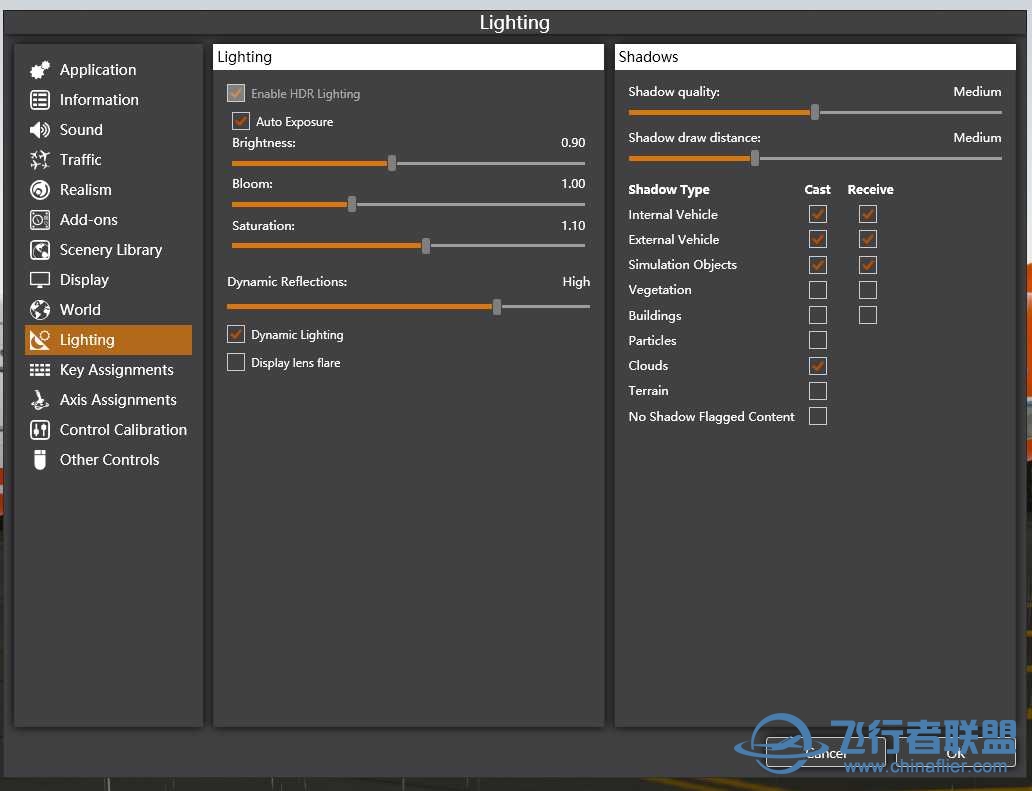Click the Realism icon in sidebar

tap(40, 190)
